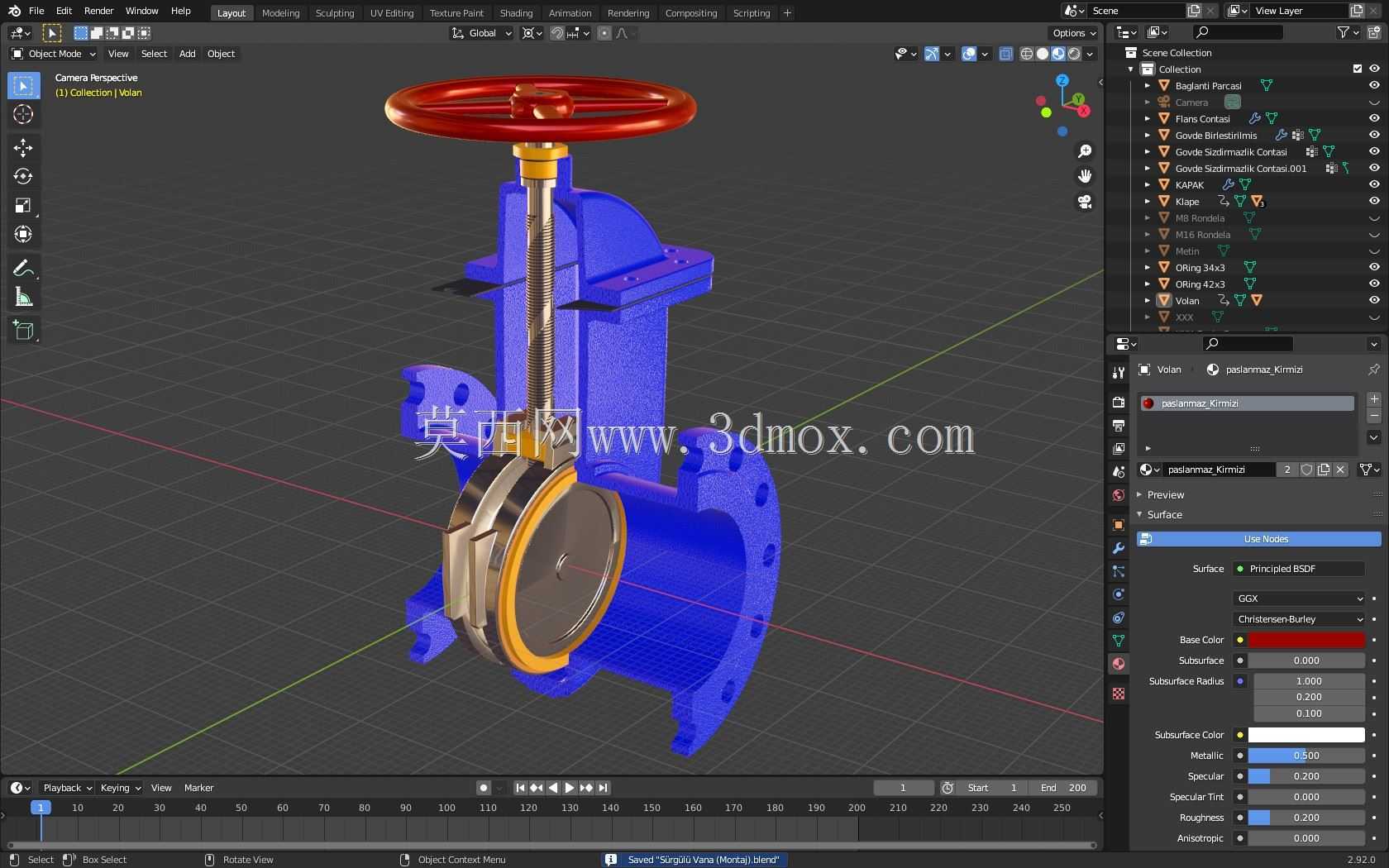Screen dimensions: 1389x868
Task: Uncheck the Collection exclude checkbox
Action: click(1357, 69)
